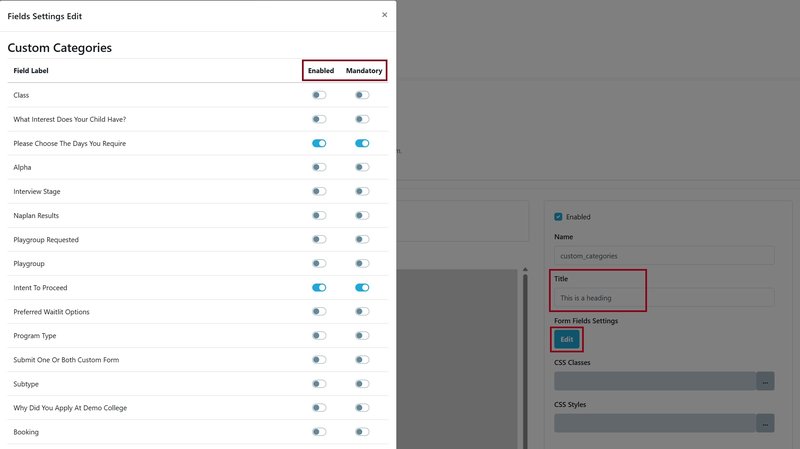Screen dimensions: 800x449
Task: Click the CSS Classes input field
Action: (x=655, y=381)
